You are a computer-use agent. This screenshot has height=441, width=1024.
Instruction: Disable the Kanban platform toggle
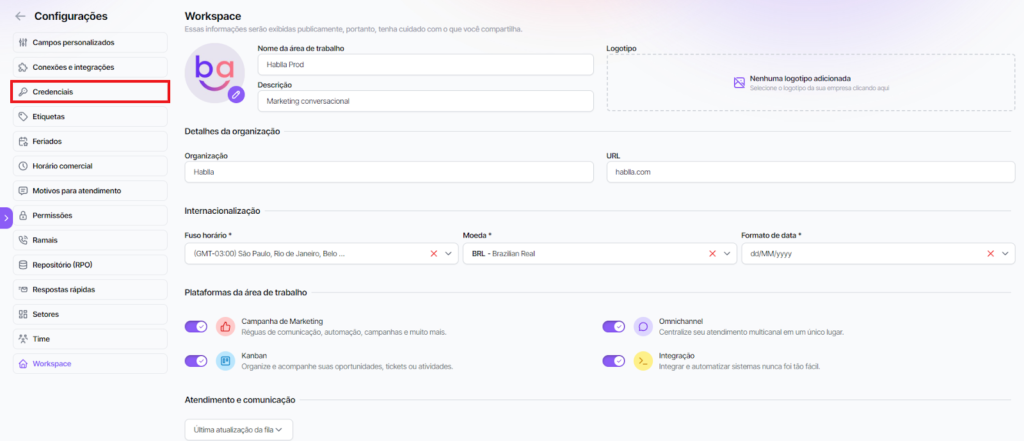click(196, 361)
